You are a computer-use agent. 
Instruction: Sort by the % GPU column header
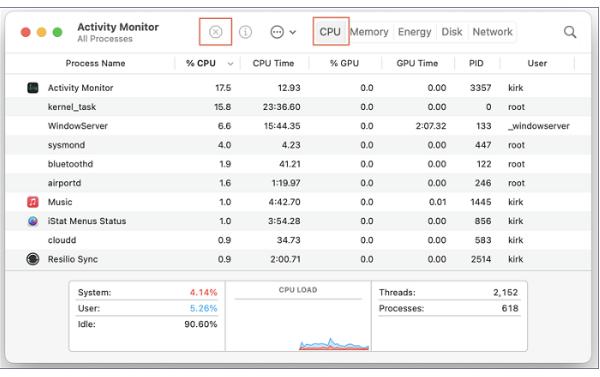(344, 63)
